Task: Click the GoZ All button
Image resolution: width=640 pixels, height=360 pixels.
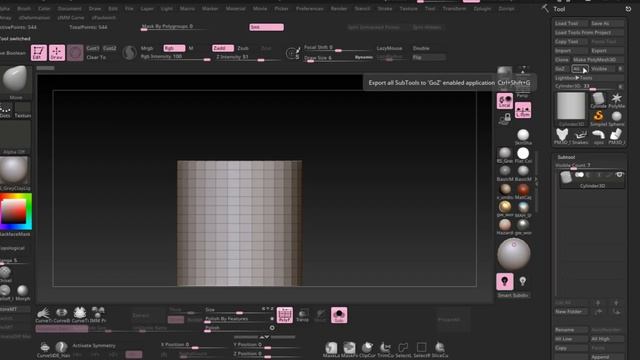Action: 580,69
